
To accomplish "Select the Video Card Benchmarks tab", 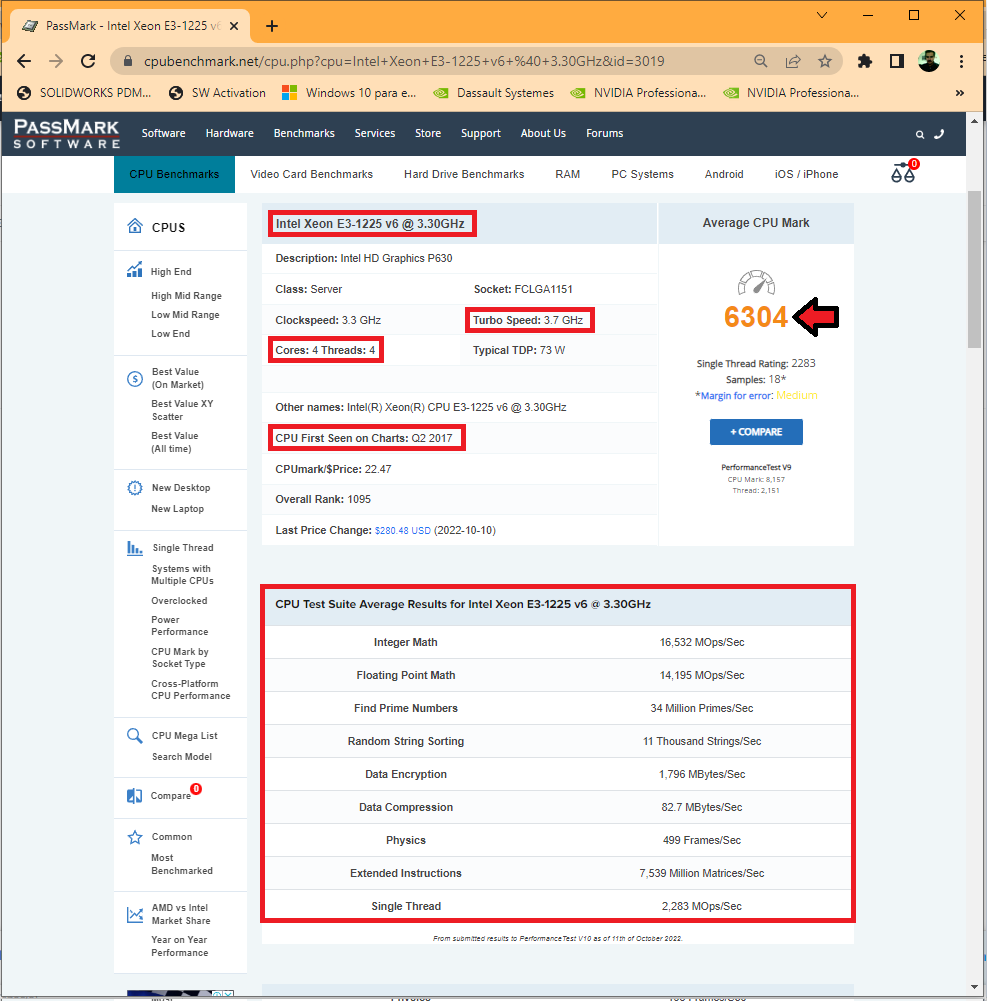I will click(x=312, y=174).
